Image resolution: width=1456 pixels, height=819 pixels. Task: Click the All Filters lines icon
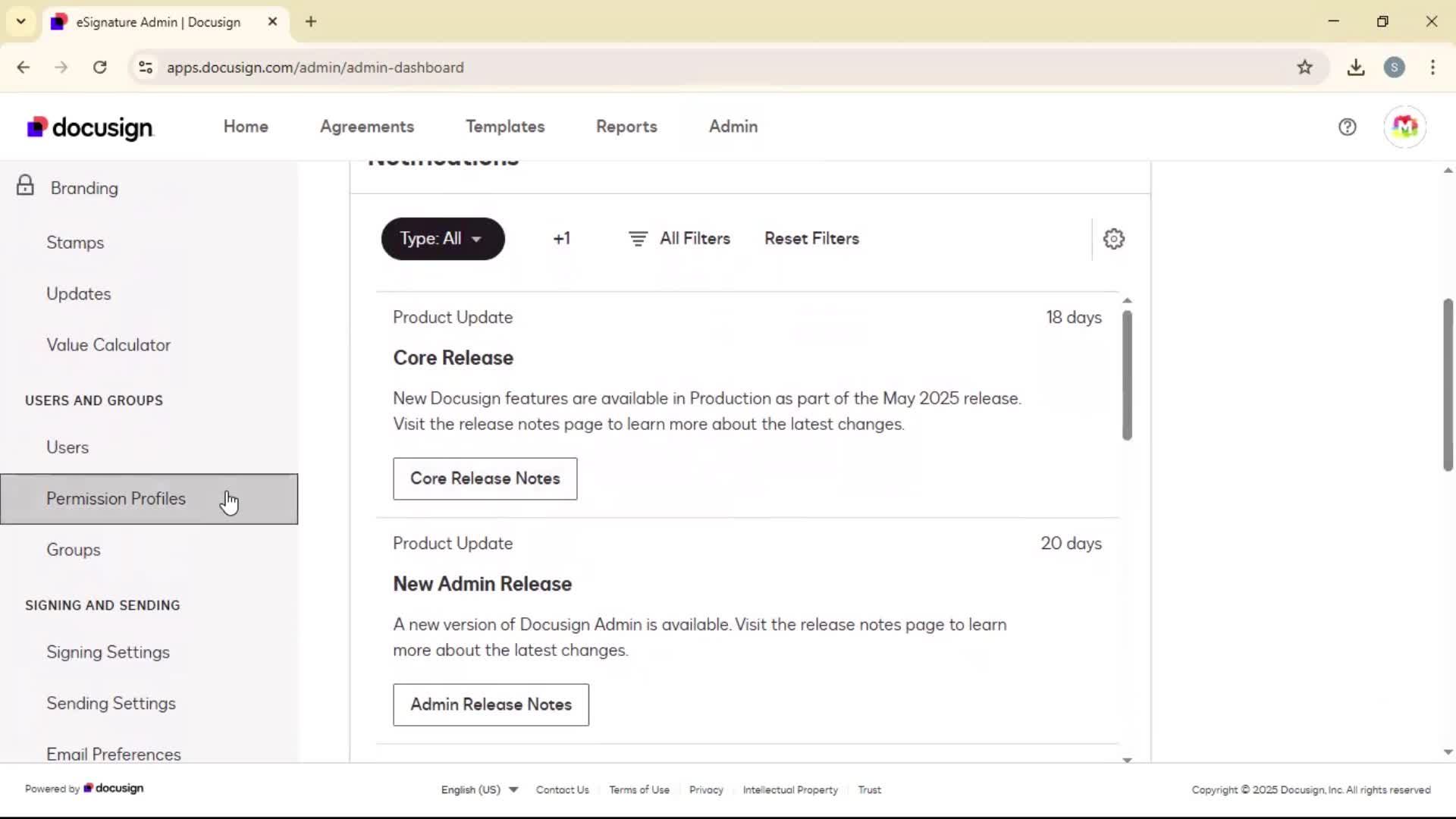(638, 239)
